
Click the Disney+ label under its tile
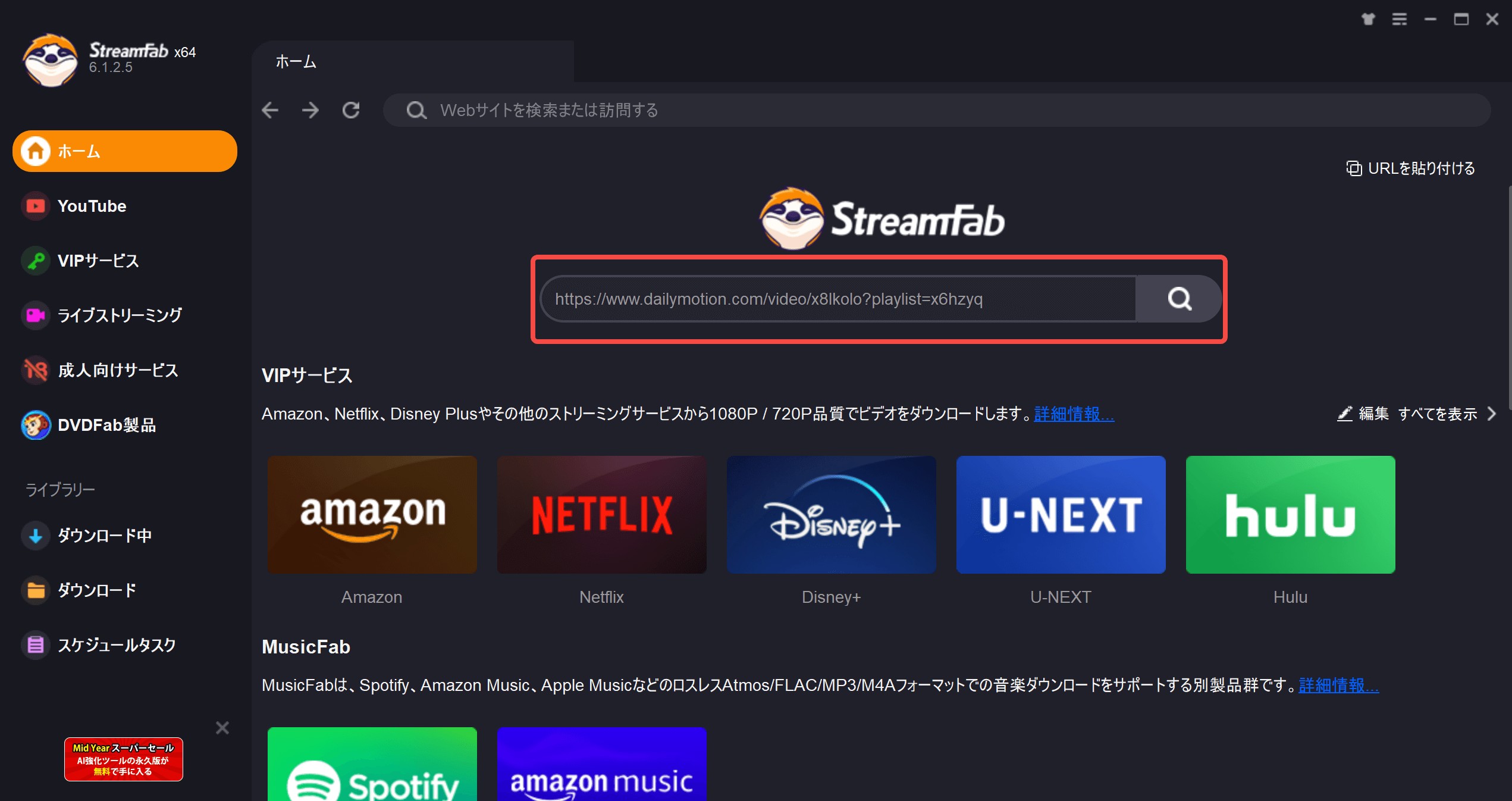(831, 597)
